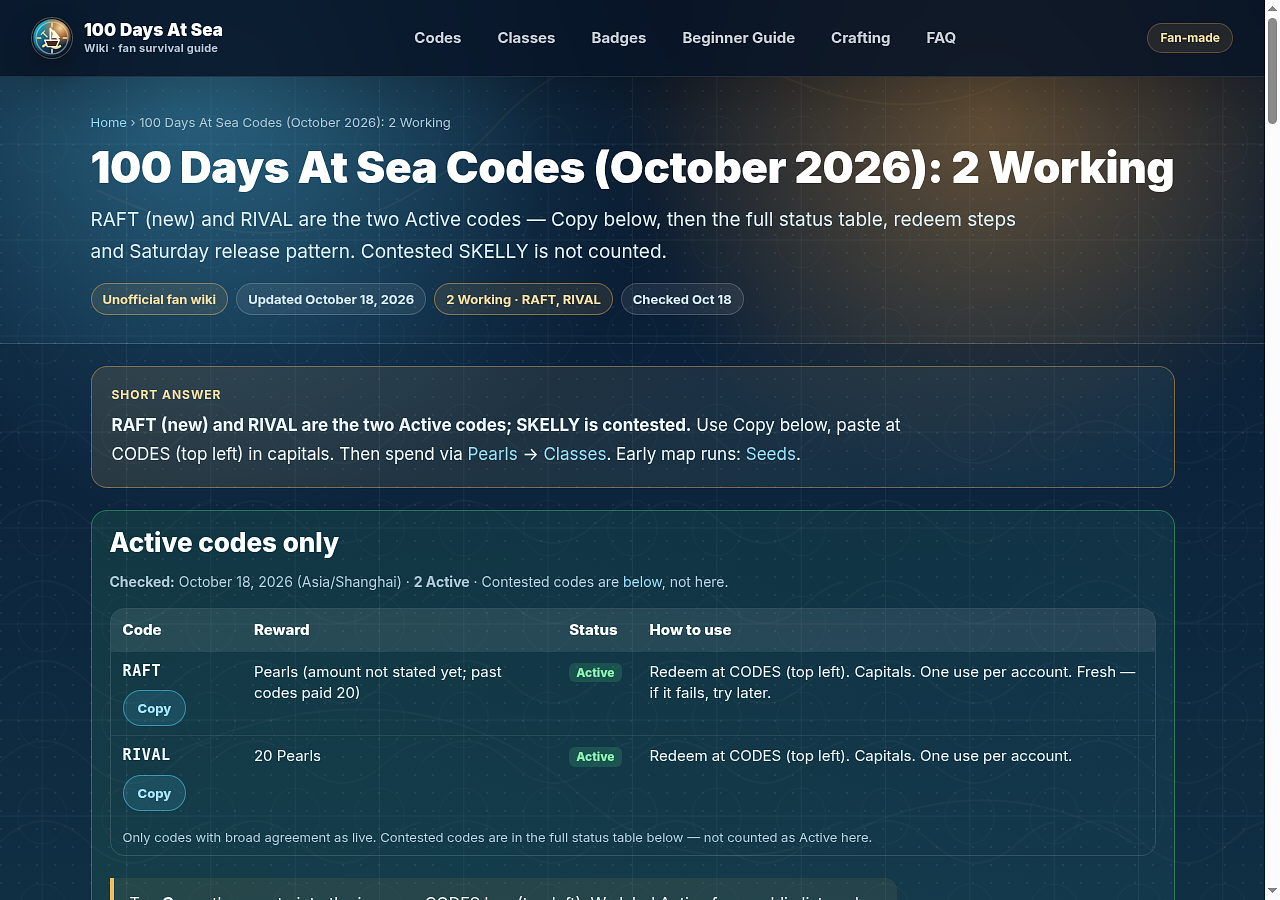
Task: Click the Status column header
Action: pos(593,630)
